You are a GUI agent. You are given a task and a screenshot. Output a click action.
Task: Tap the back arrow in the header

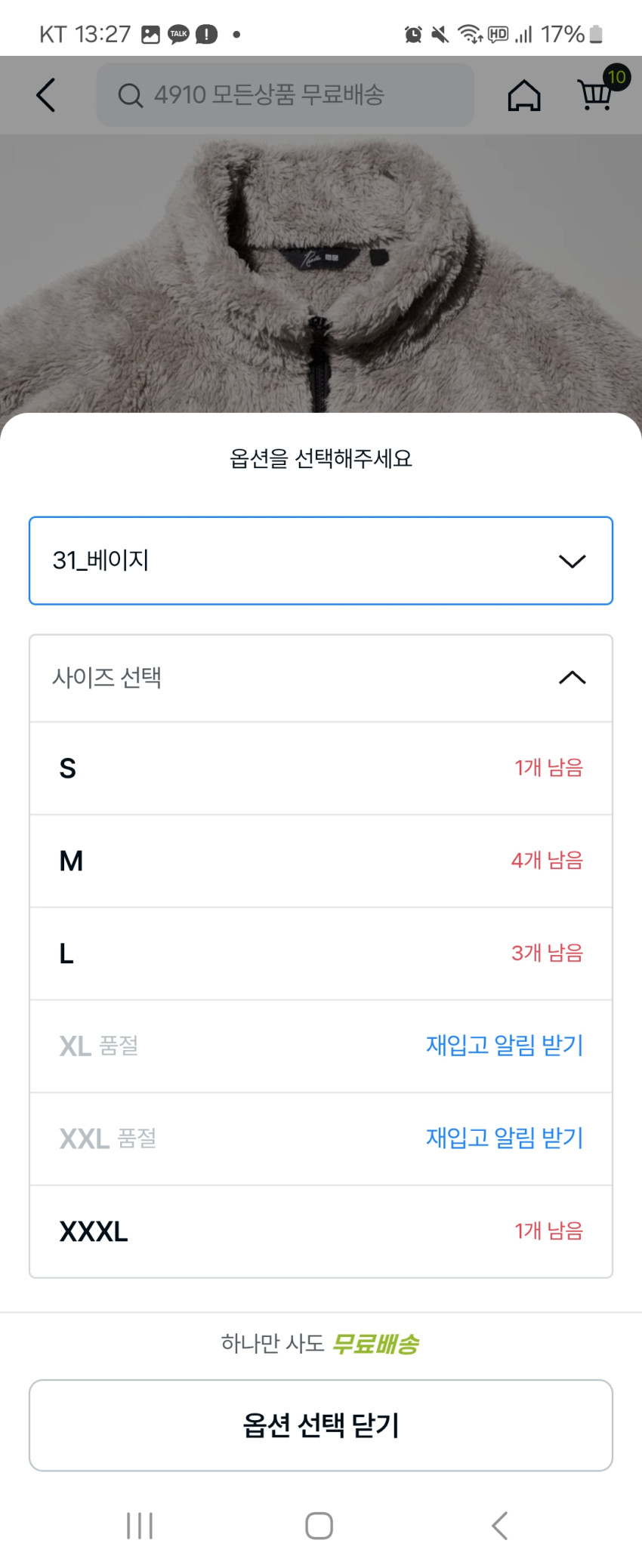[46, 95]
